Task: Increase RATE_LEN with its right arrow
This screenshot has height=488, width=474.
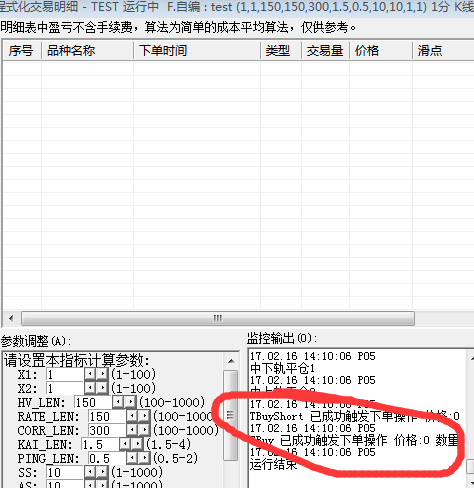Action: click(144, 416)
